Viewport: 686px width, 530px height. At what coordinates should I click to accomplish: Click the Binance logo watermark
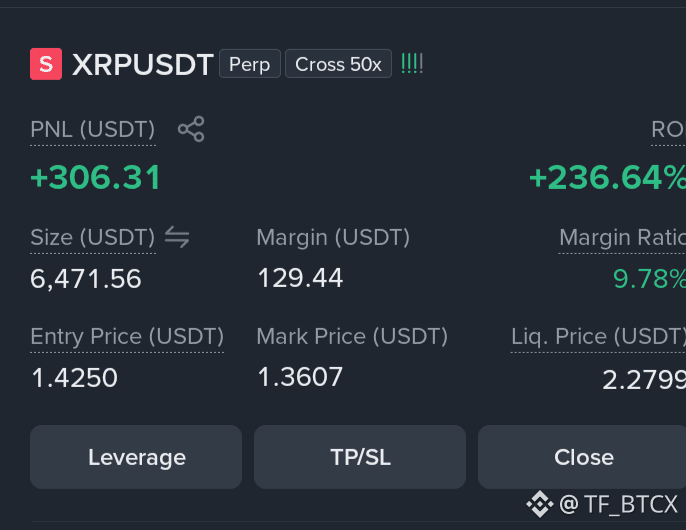coord(540,504)
